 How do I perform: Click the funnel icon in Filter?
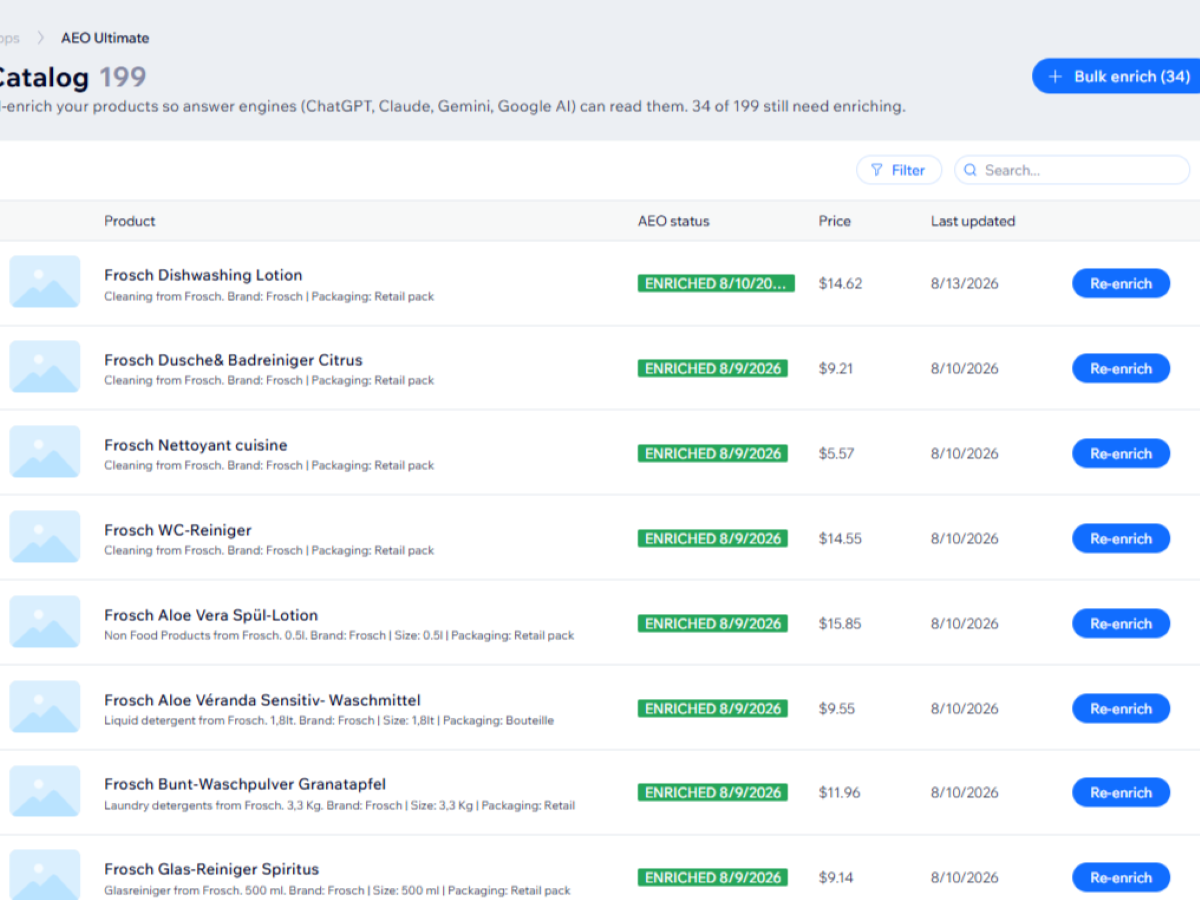coord(877,170)
